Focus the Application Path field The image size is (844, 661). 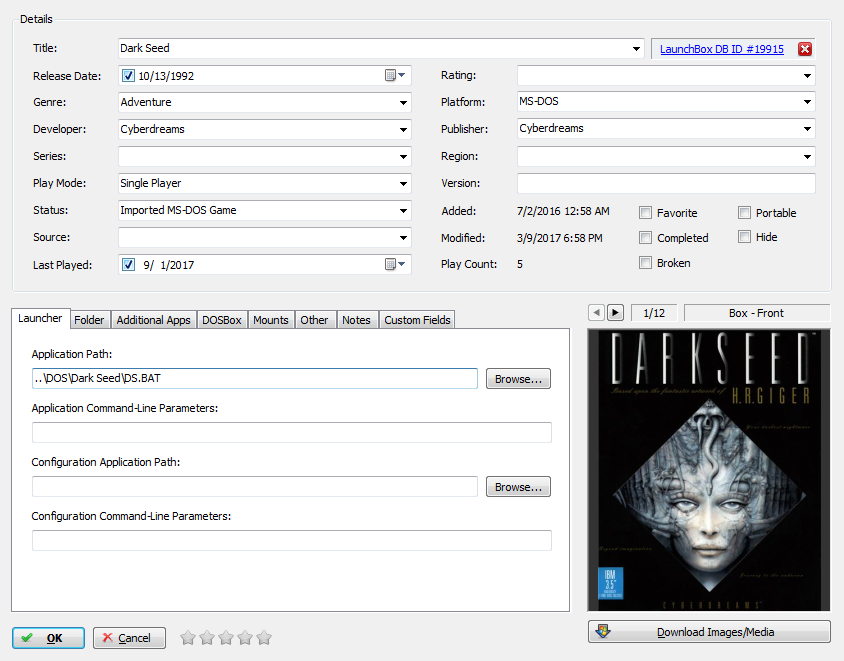coord(255,378)
